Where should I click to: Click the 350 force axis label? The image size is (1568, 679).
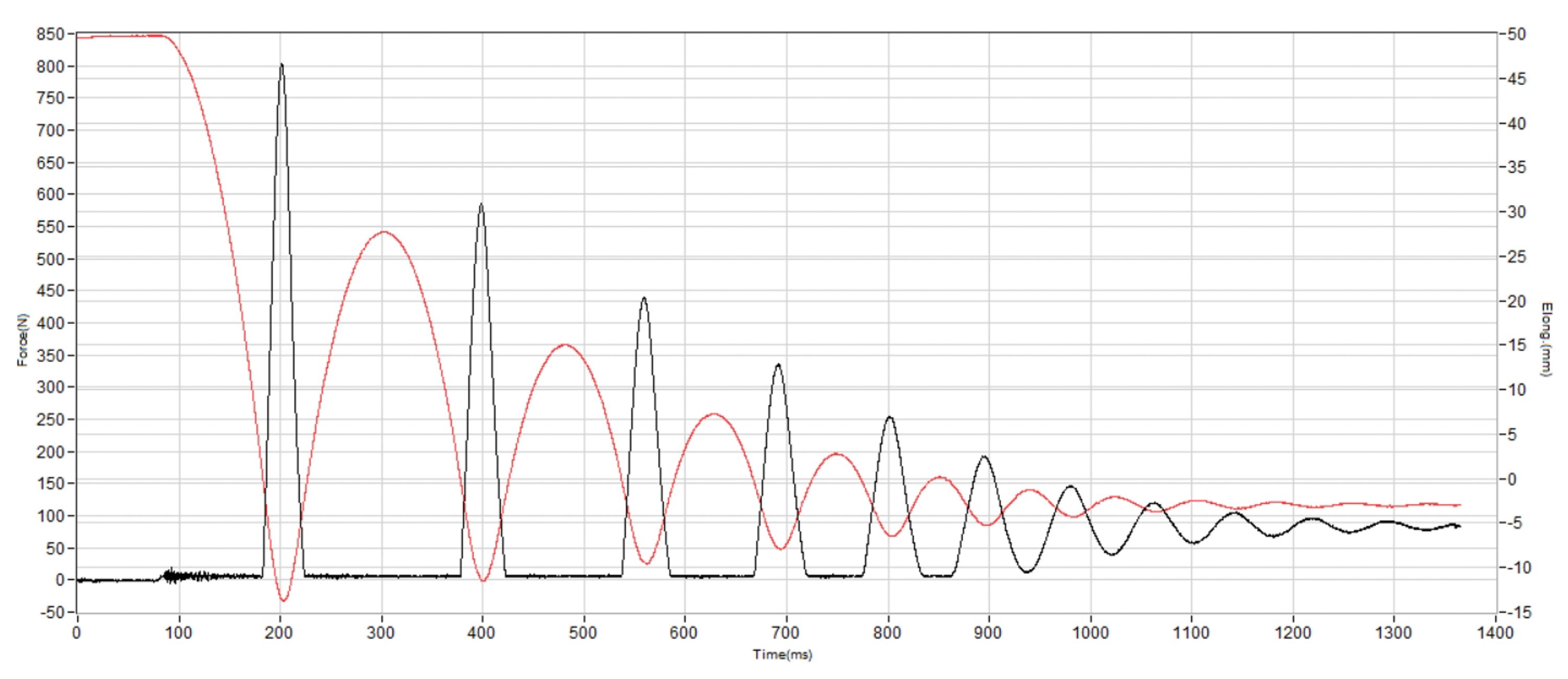(51, 355)
